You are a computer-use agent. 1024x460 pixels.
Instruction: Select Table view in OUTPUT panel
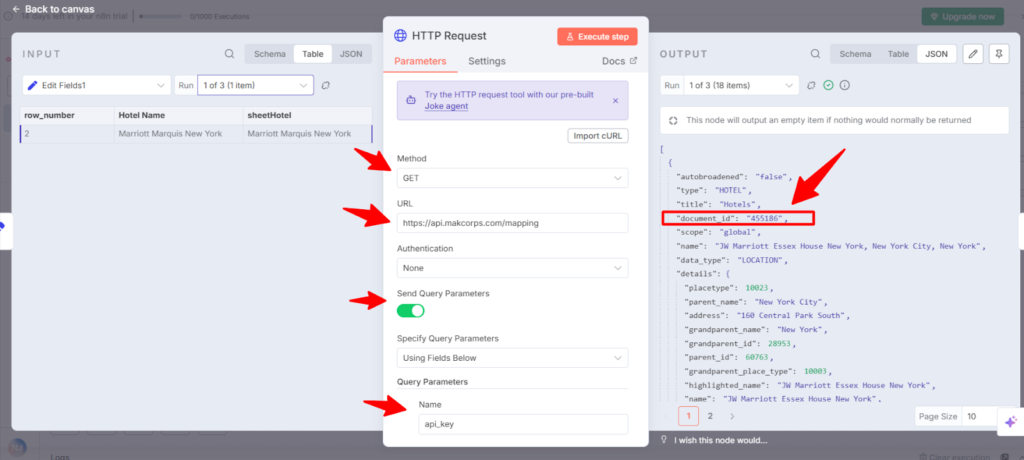(x=898, y=54)
